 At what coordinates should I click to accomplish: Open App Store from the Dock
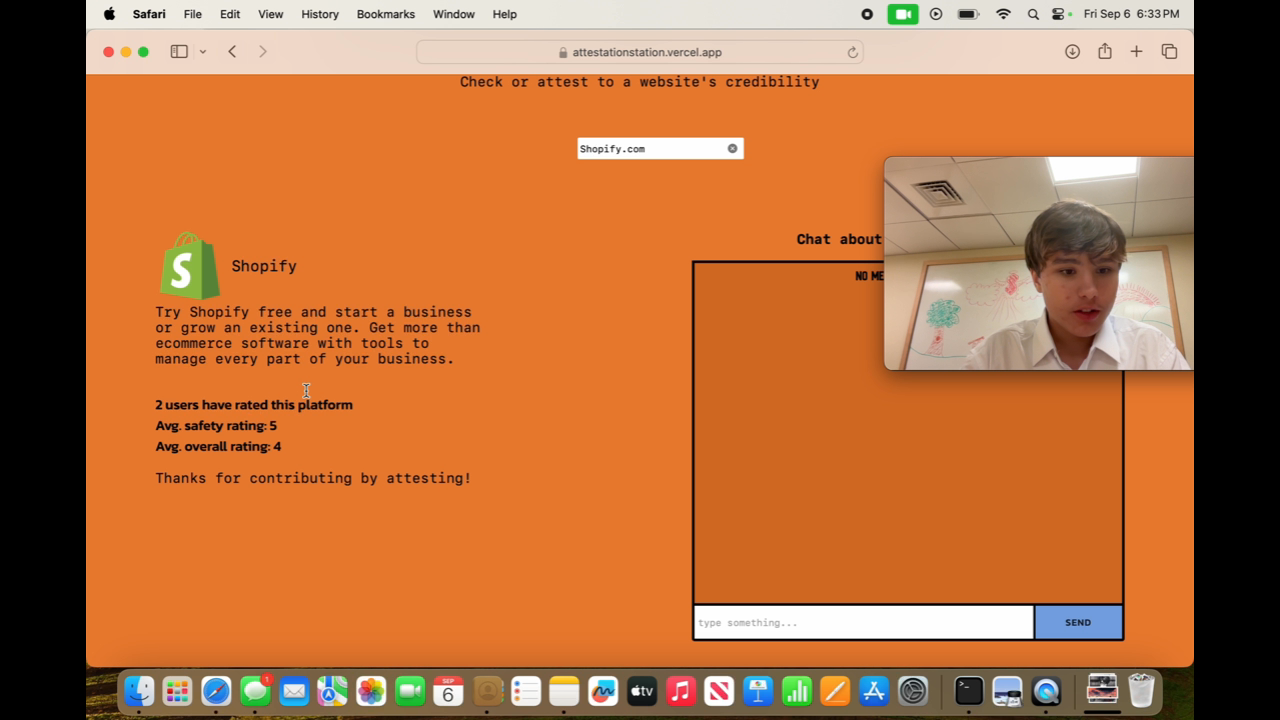[874, 691]
